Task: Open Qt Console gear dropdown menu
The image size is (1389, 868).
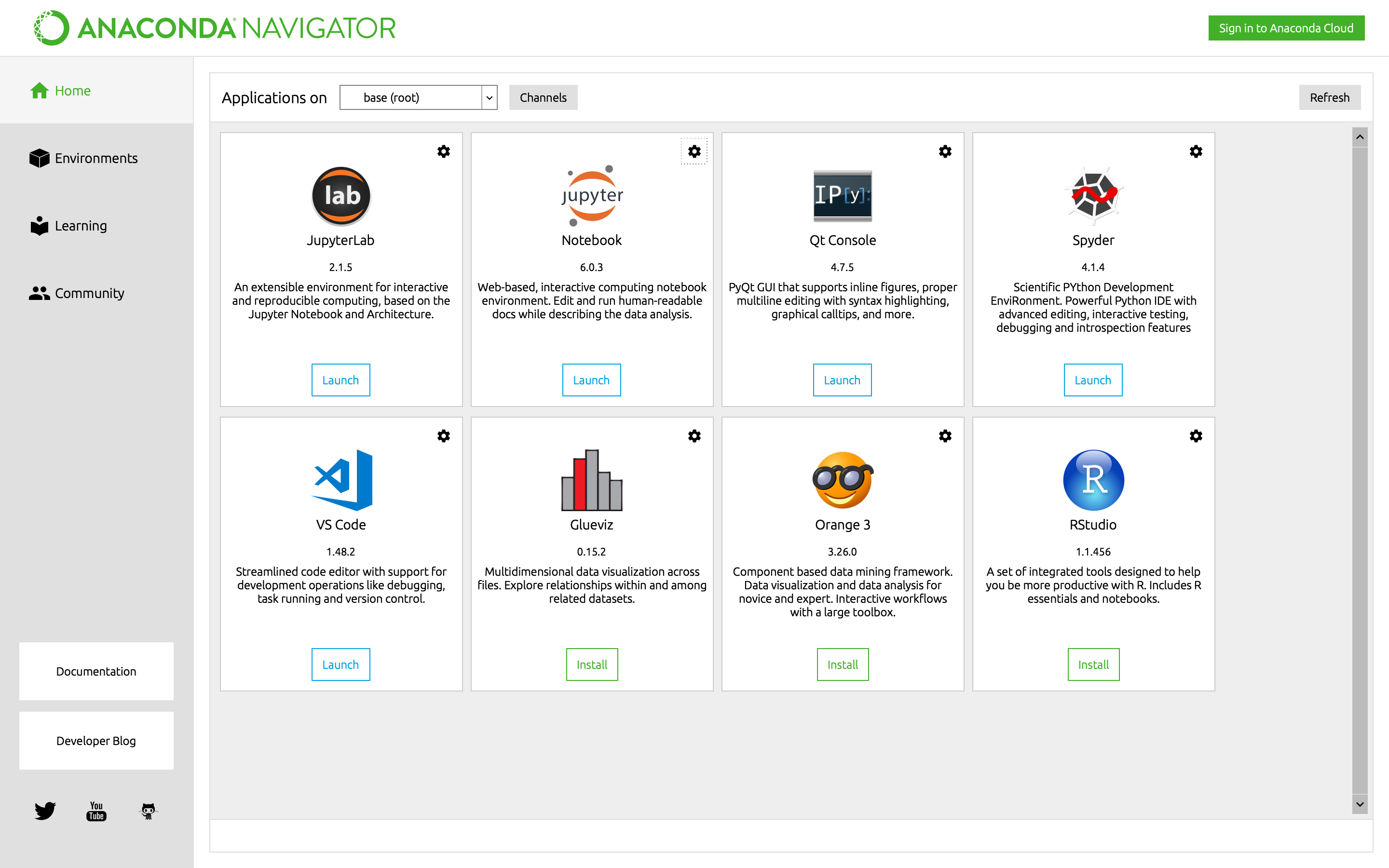Action: 945,151
